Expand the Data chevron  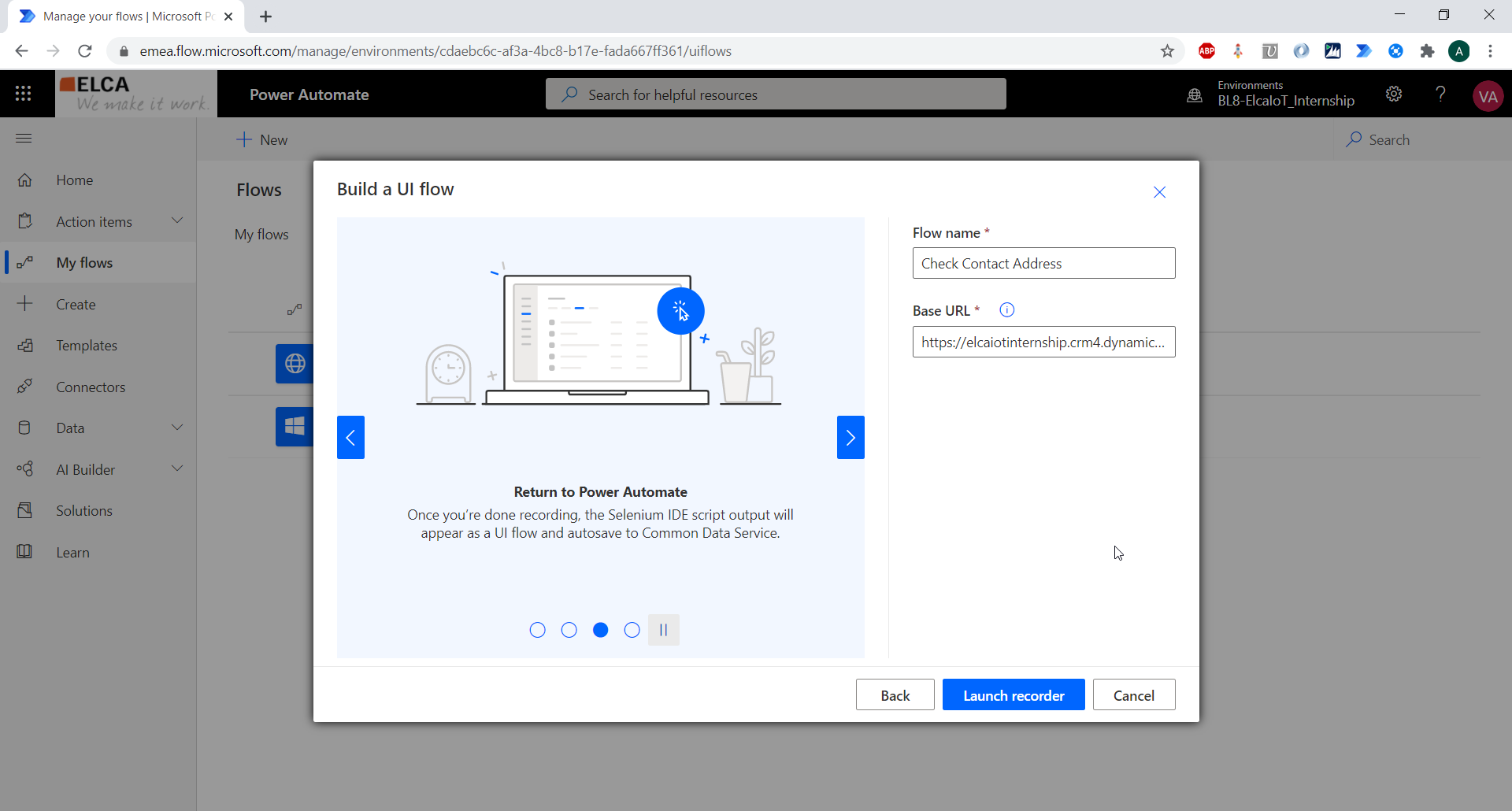[x=177, y=428]
